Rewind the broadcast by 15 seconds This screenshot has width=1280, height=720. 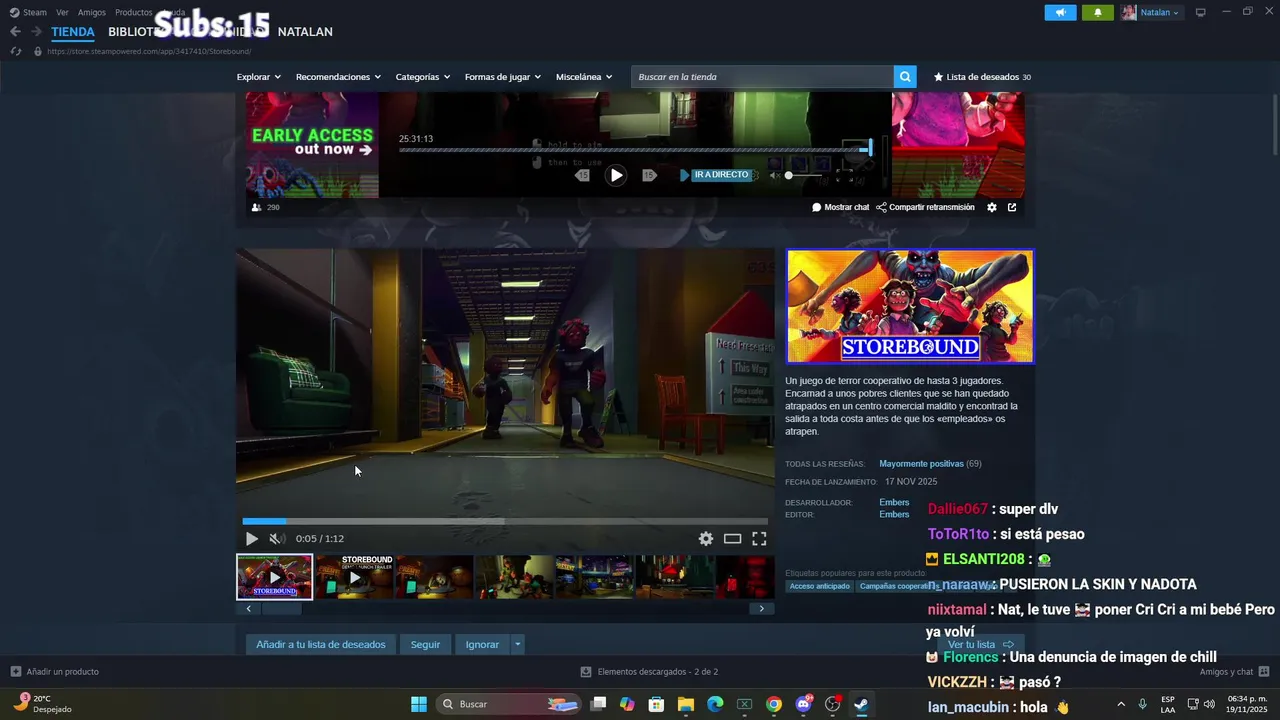click(x=582, y=175)
